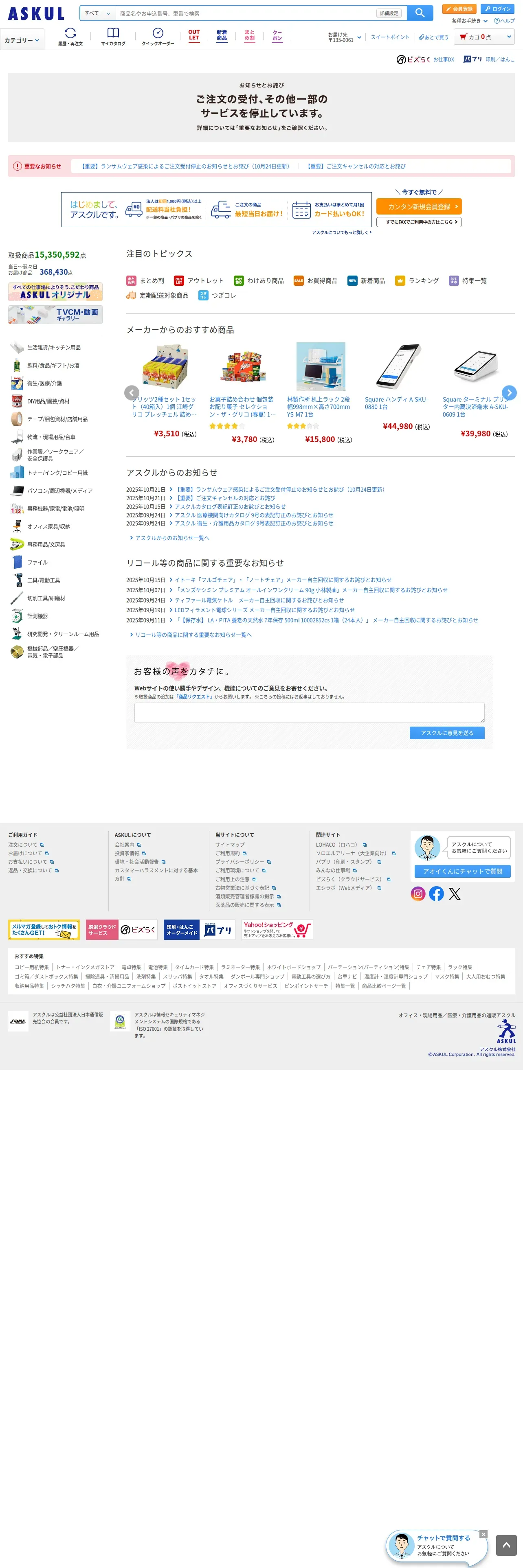Click アオイくんにチャットで質問 button

pyautogui.click(x=463, y=871)
